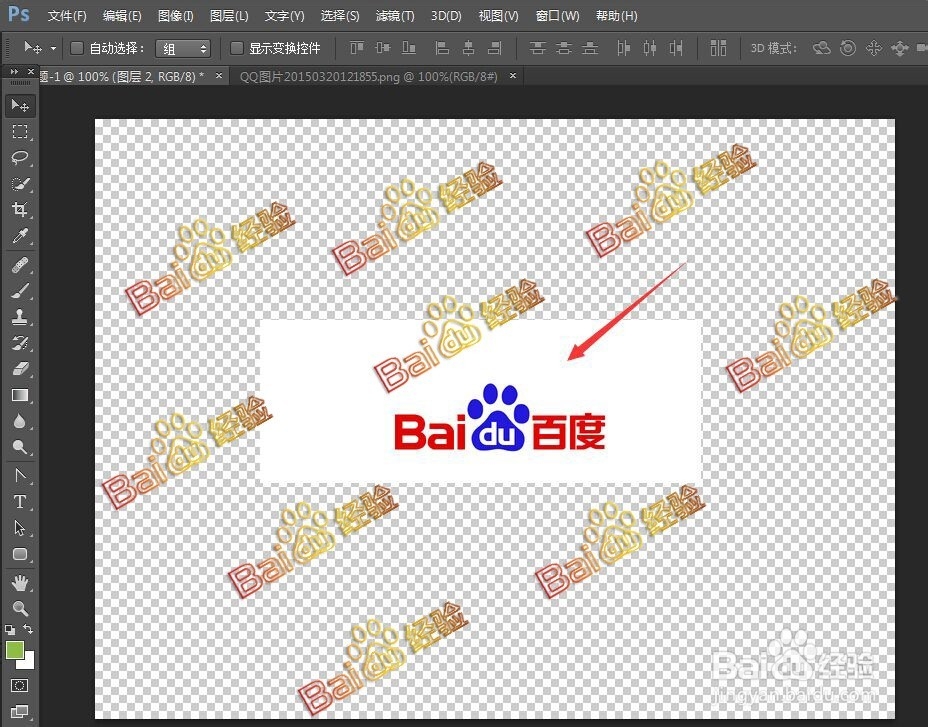
Task: Click align bottom edges icon
Action: click(x=409, y=48)
